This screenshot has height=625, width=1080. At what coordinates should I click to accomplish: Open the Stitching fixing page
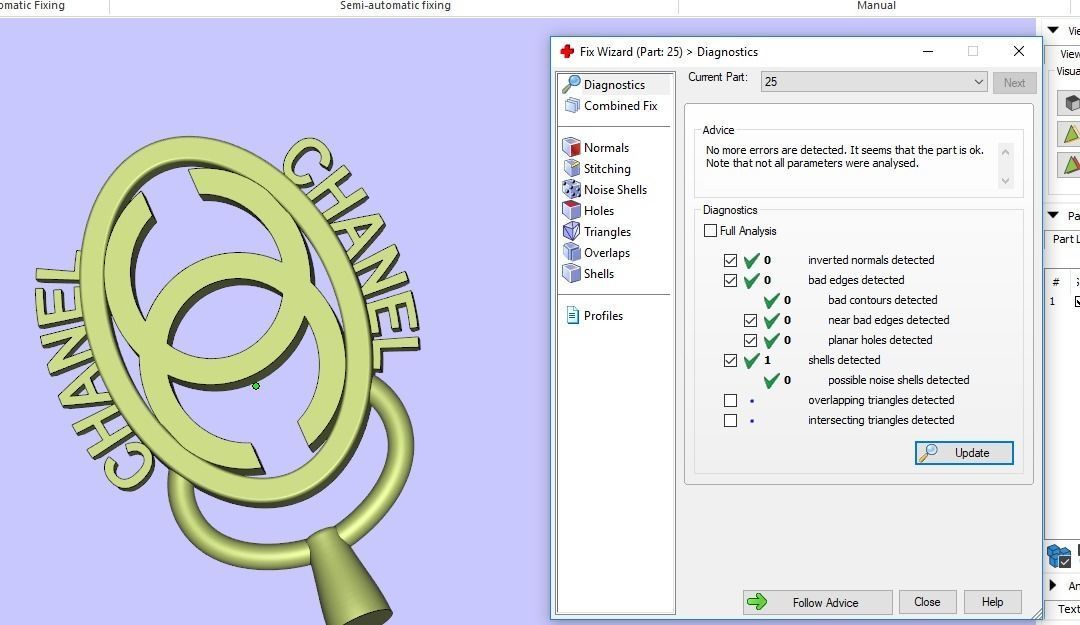pyautogui.click(x=597, y=169)
